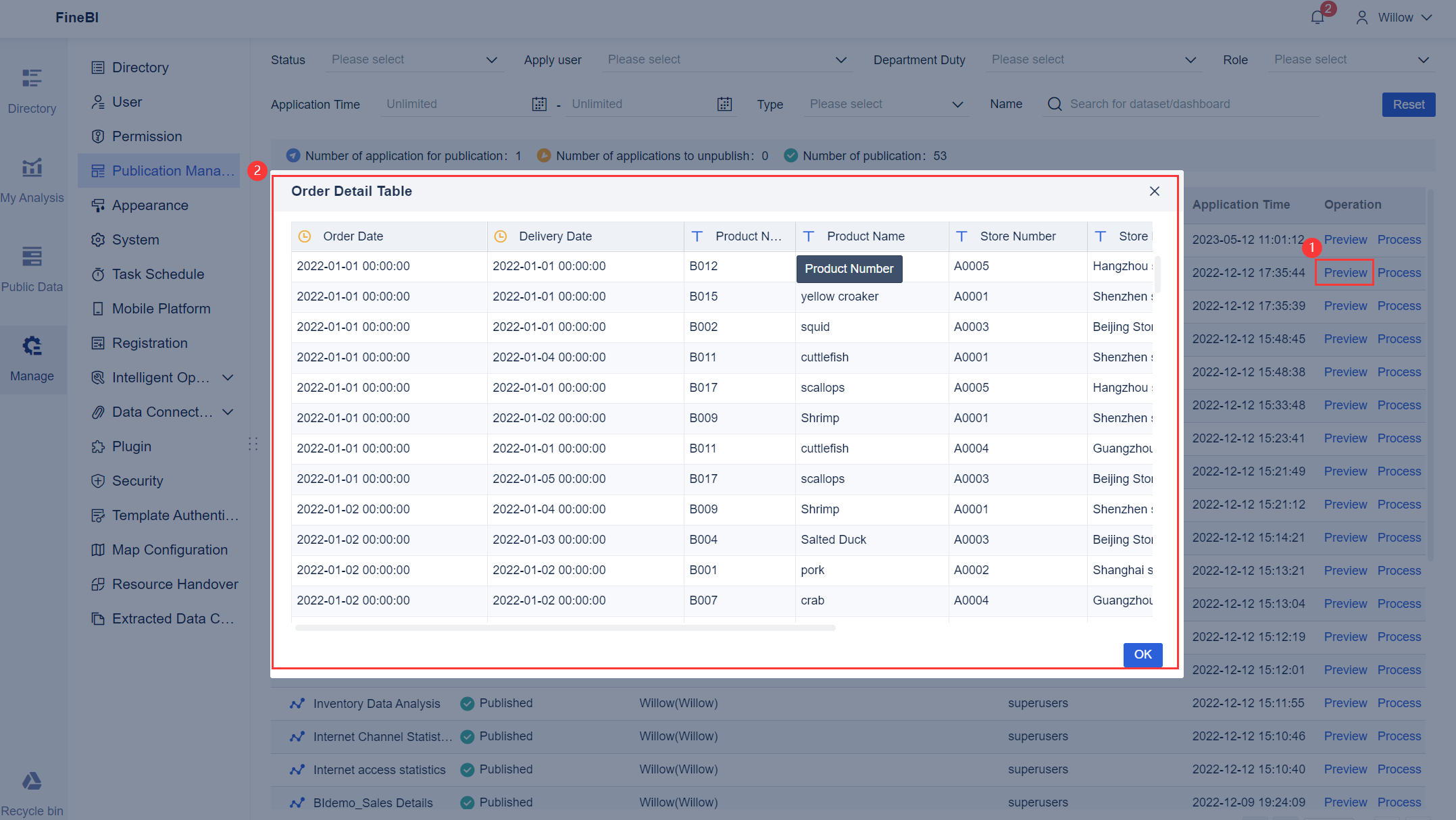Open the Status dropdown filter
The height and width of the screenshot is (820, 1456).
(413, 59)
